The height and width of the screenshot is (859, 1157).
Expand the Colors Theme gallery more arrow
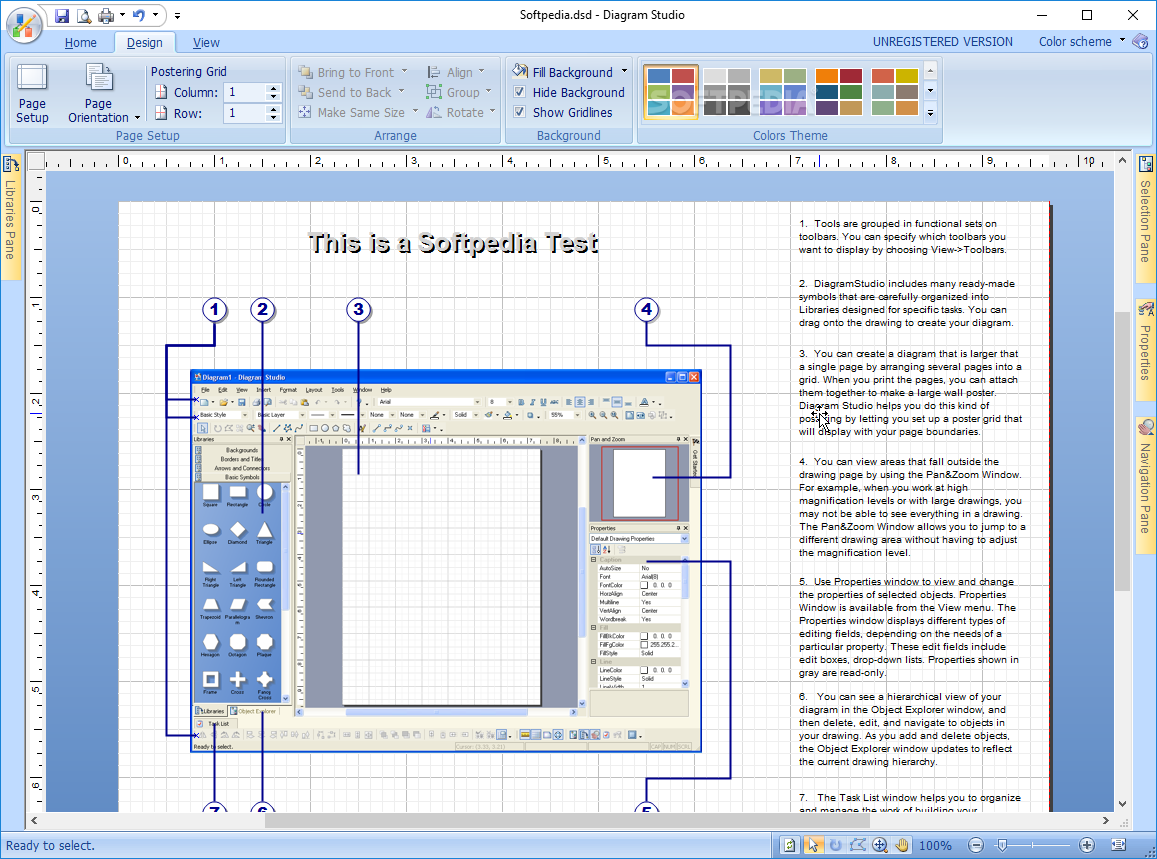tap(930, 113)
